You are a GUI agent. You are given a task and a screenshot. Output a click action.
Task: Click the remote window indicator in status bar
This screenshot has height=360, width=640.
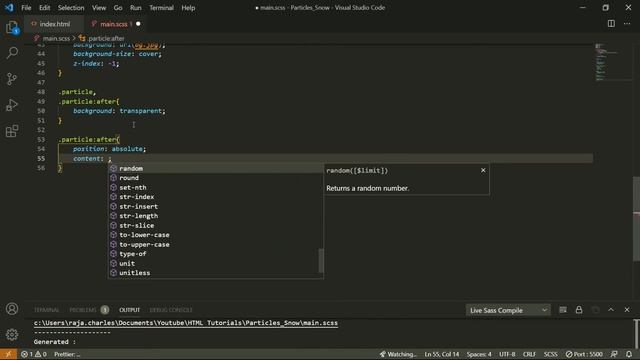pyautogui.click(x=8, y=354)
